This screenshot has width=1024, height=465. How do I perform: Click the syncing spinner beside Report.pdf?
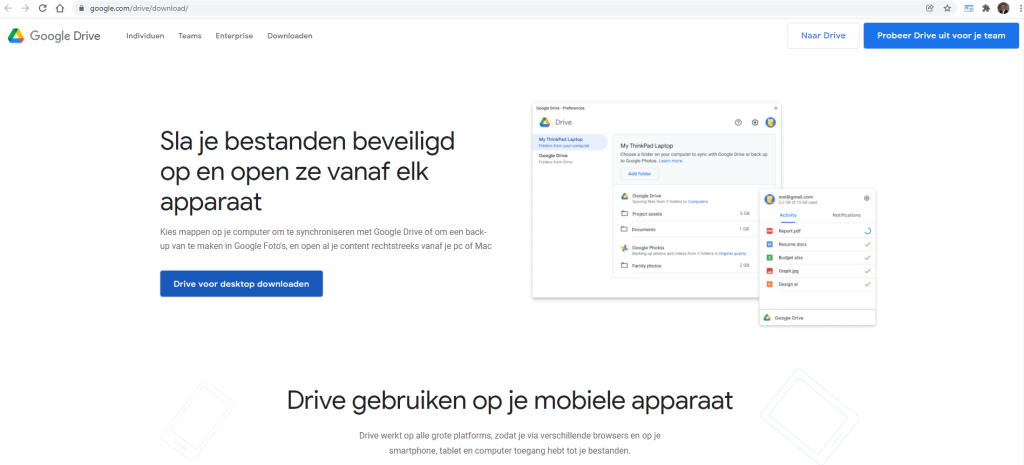click(867, 231)
